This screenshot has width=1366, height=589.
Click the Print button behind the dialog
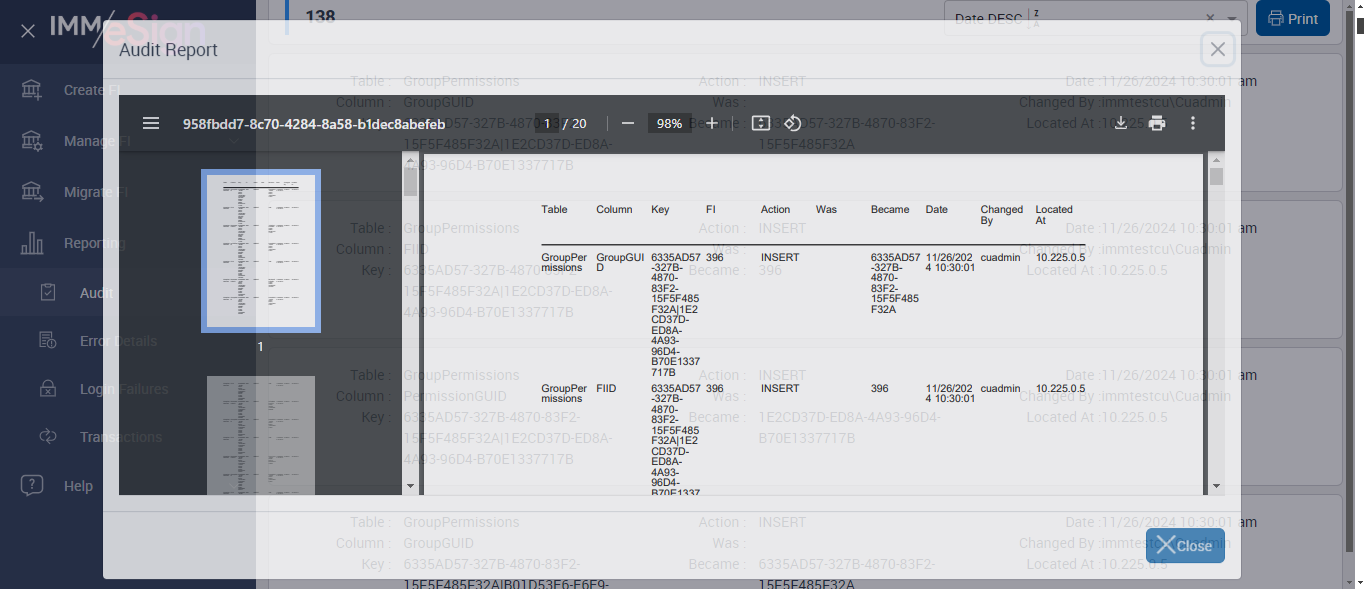[1293, 18]
